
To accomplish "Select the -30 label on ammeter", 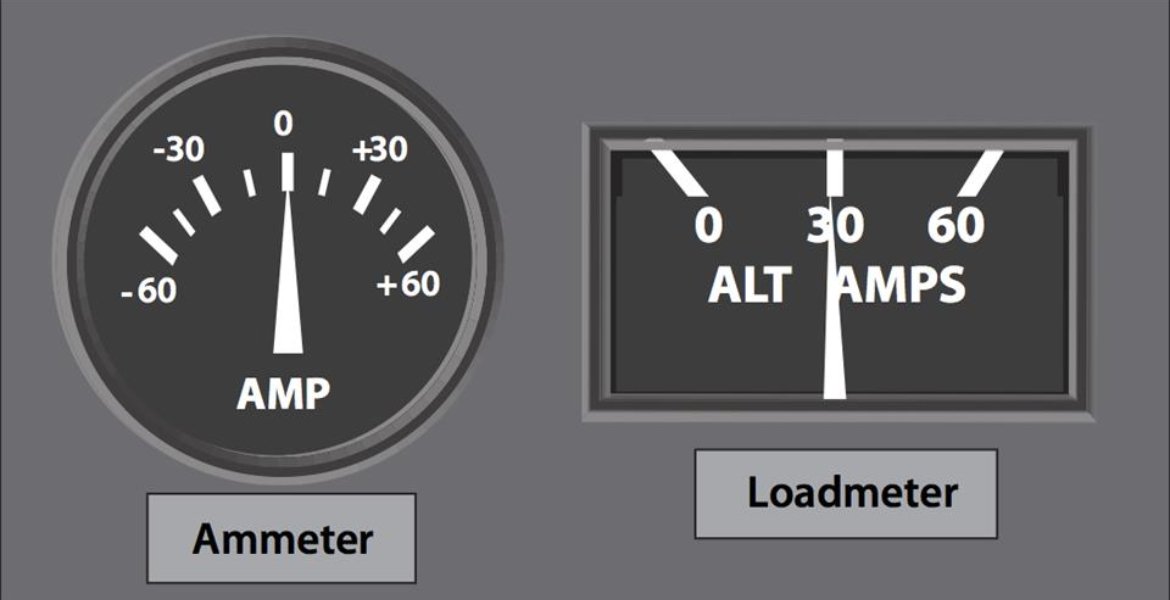I will point(178,151).
